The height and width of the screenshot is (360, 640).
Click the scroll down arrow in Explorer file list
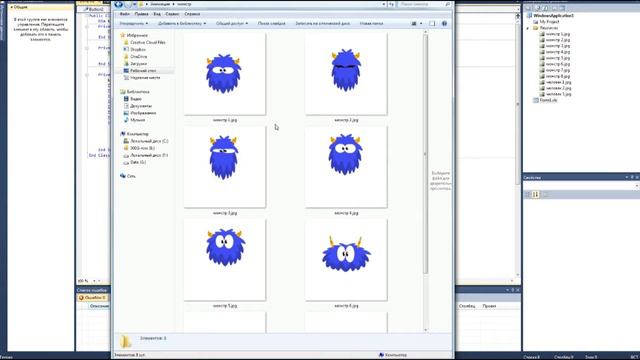point(426,330)
